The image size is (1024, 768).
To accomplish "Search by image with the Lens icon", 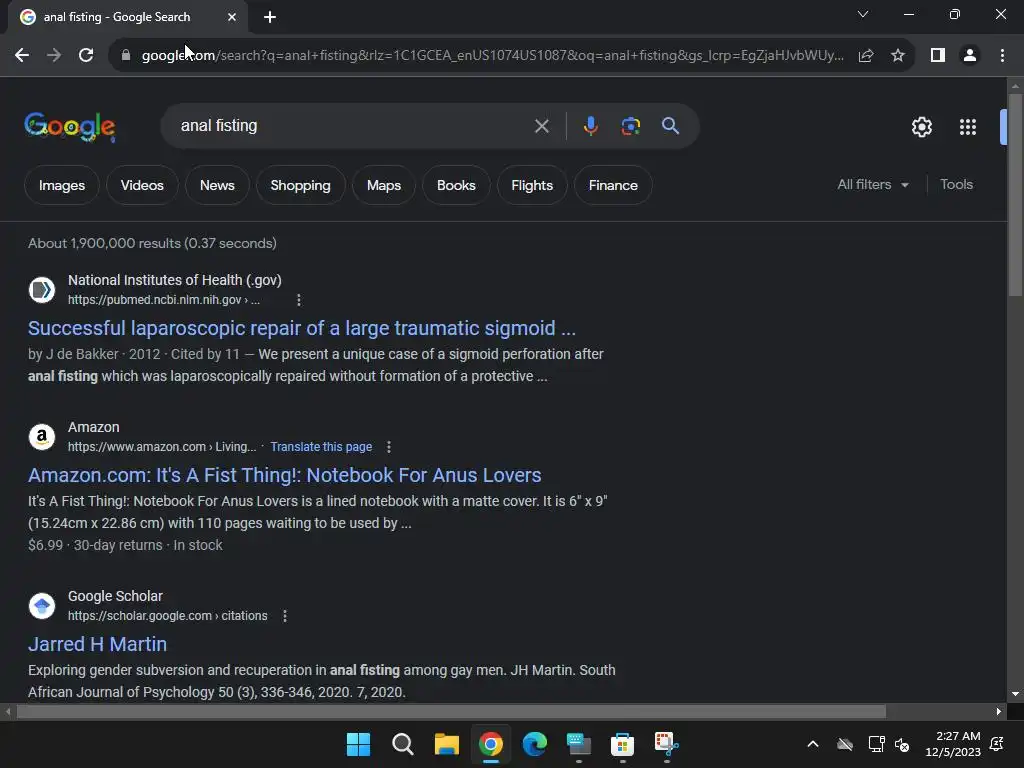I will pyautogui.click(x=630, y=126).
